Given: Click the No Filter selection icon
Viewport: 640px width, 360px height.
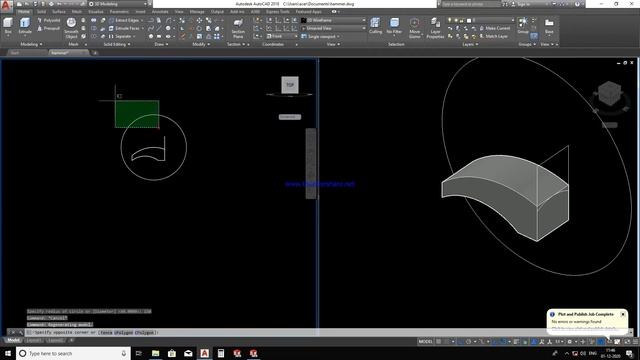Looking at the screenshot, I should [394, 26].
